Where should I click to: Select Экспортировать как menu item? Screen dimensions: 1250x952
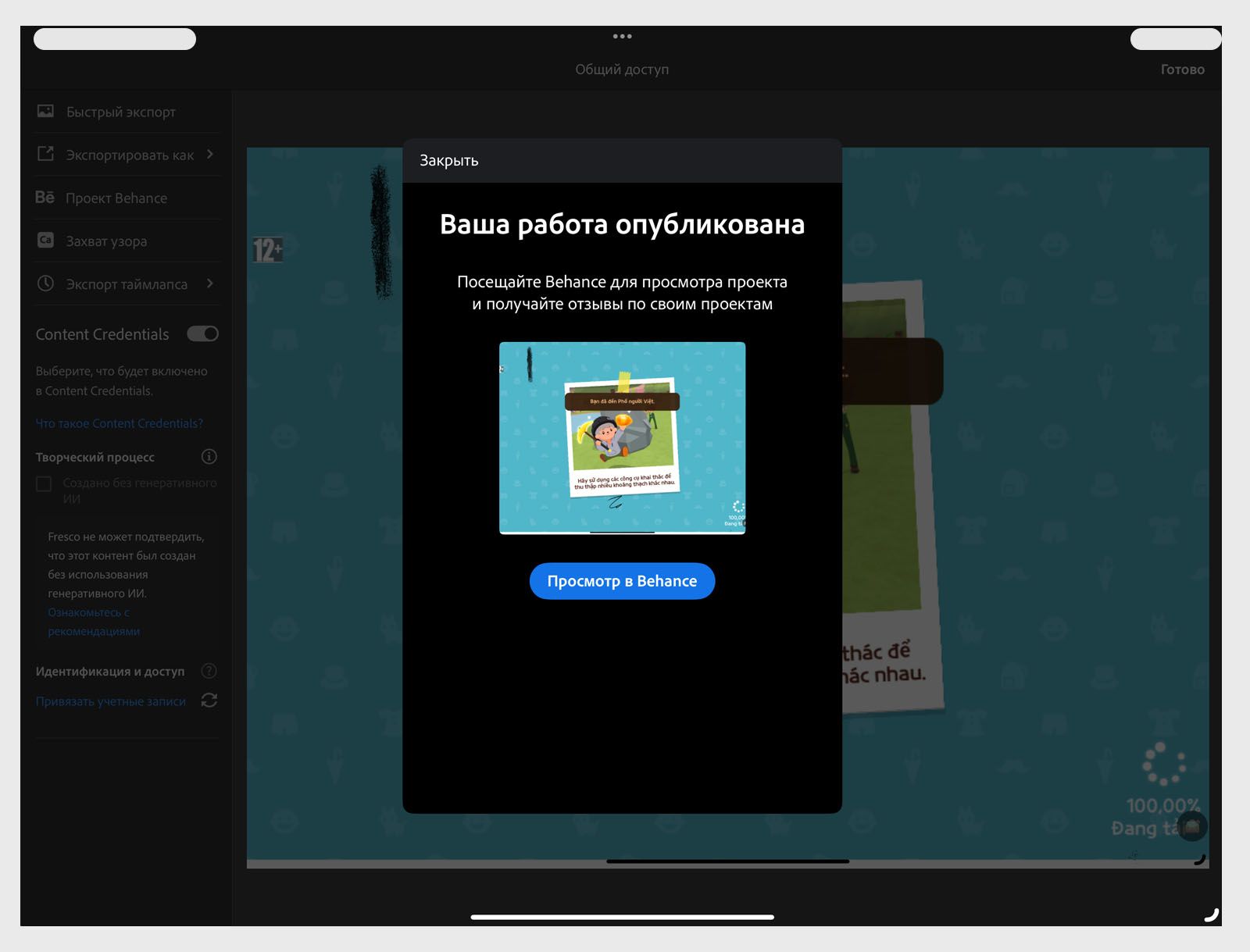[127, 155]
